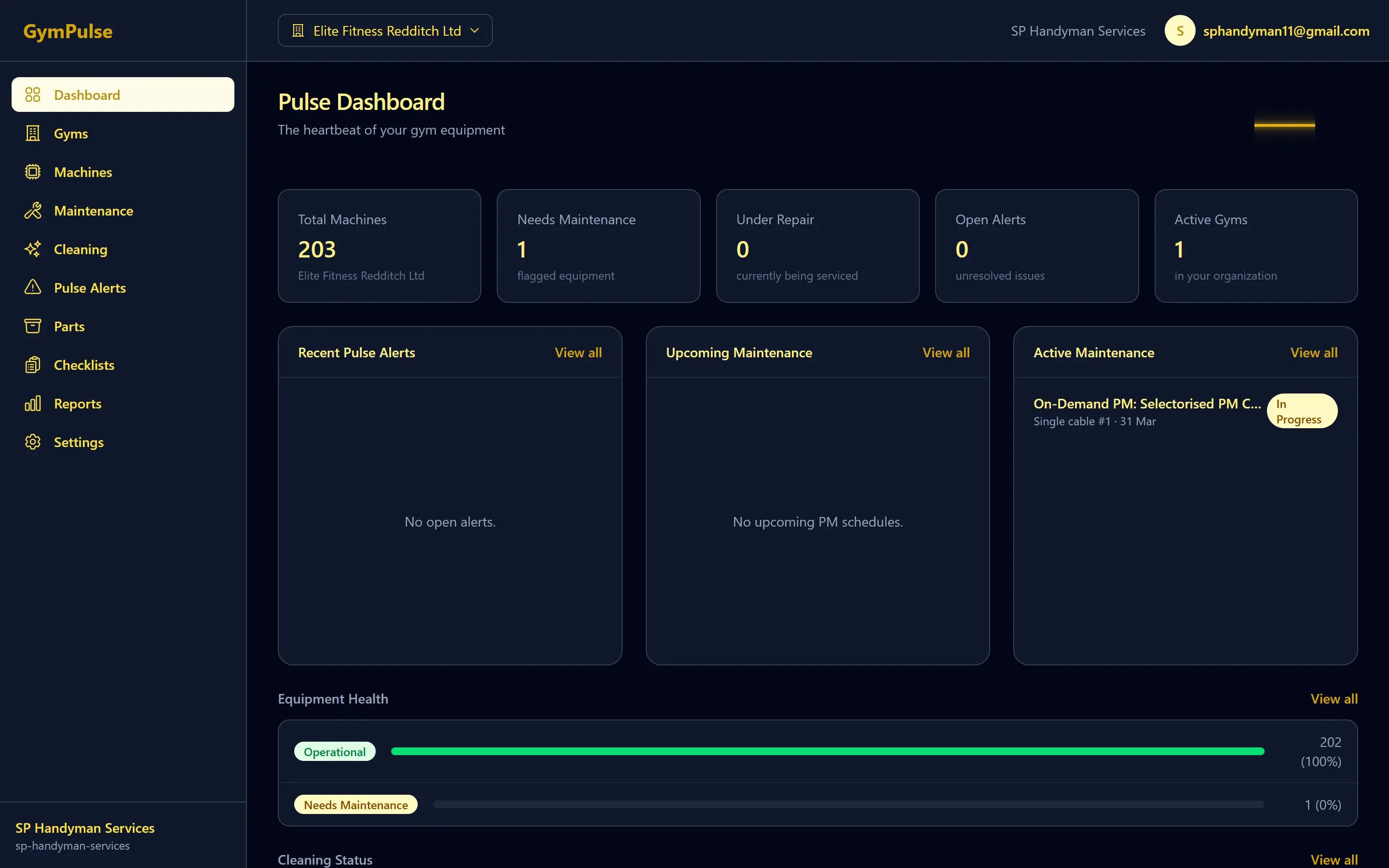Image resolution: width=1389 pixels, height=868 pixels.
Task: Click the Cleaning sparkles icon in sidebar
Action: [x=33, y=249]
